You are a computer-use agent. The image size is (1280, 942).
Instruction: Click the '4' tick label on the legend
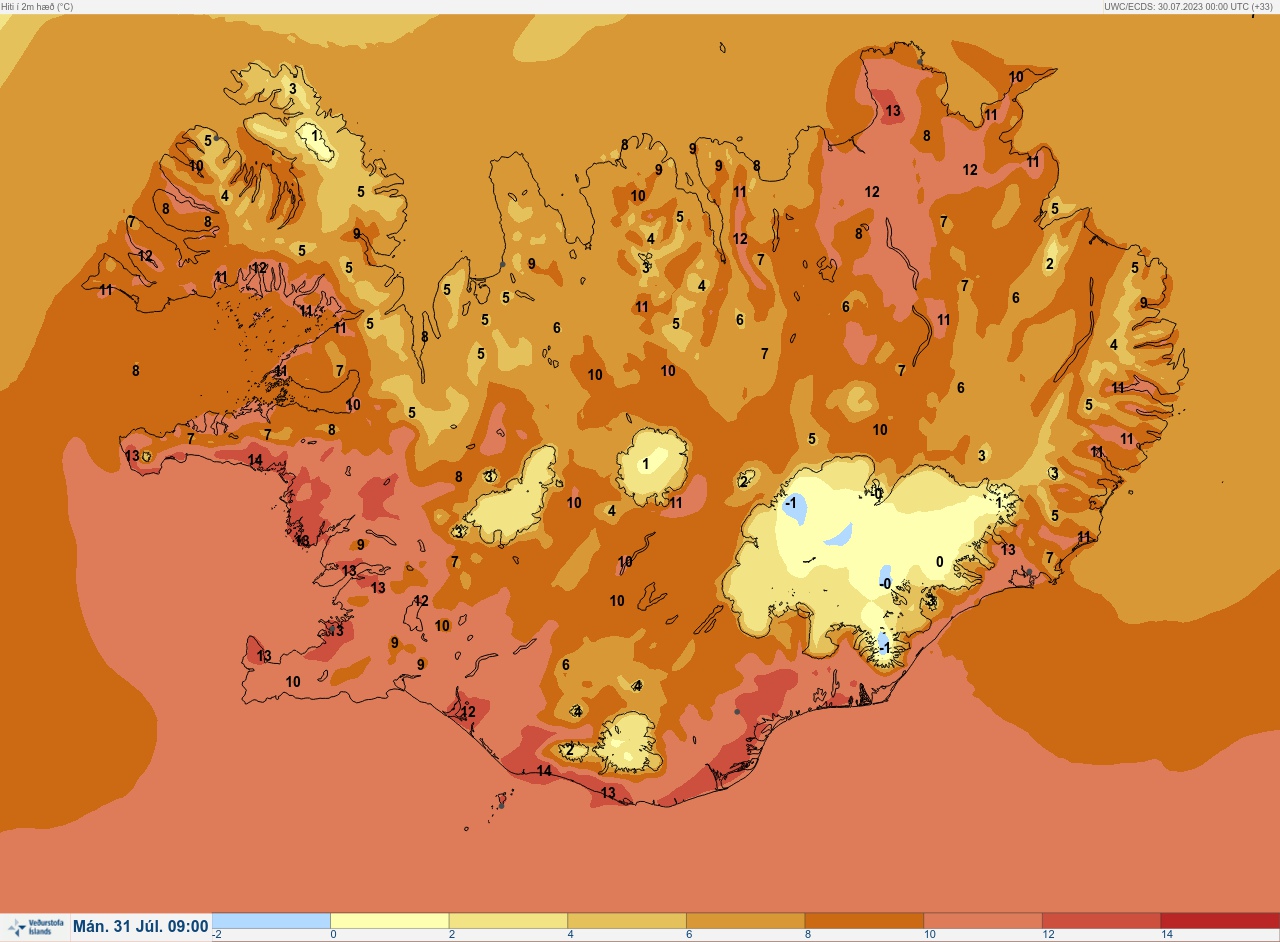pyautogui.click(x=570, y=935)
